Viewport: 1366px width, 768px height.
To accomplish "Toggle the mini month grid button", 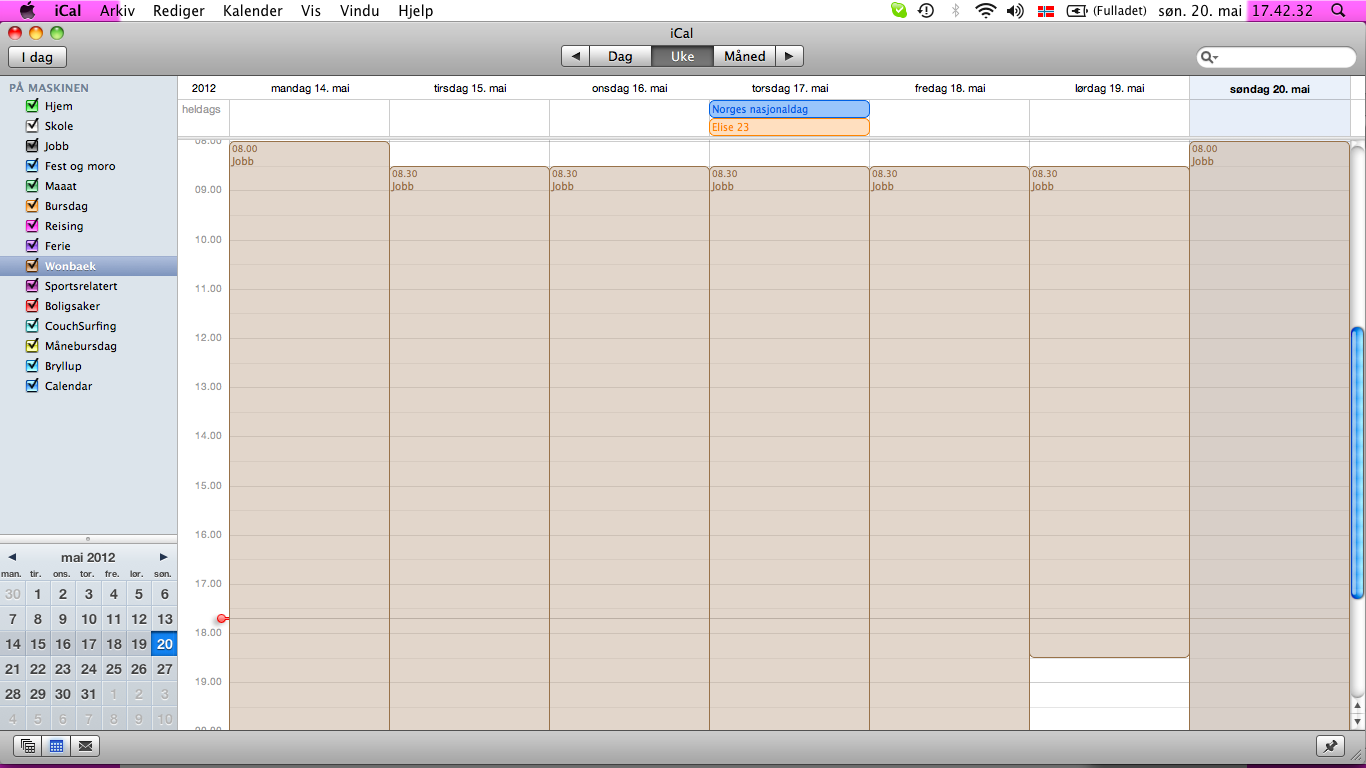I will tap(57, 745).
